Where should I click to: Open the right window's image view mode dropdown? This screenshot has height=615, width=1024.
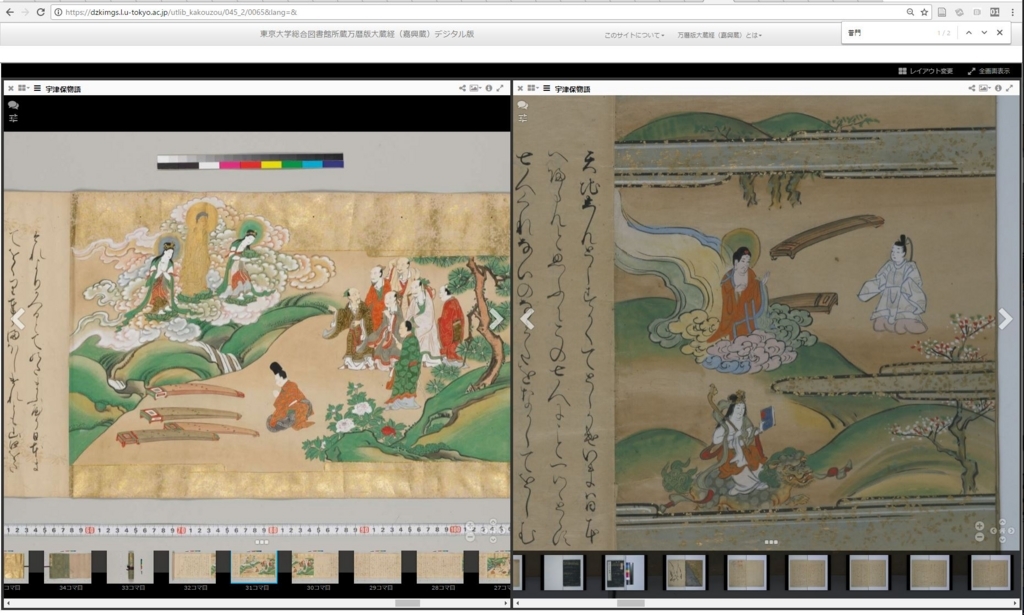(x=984, y=88)
